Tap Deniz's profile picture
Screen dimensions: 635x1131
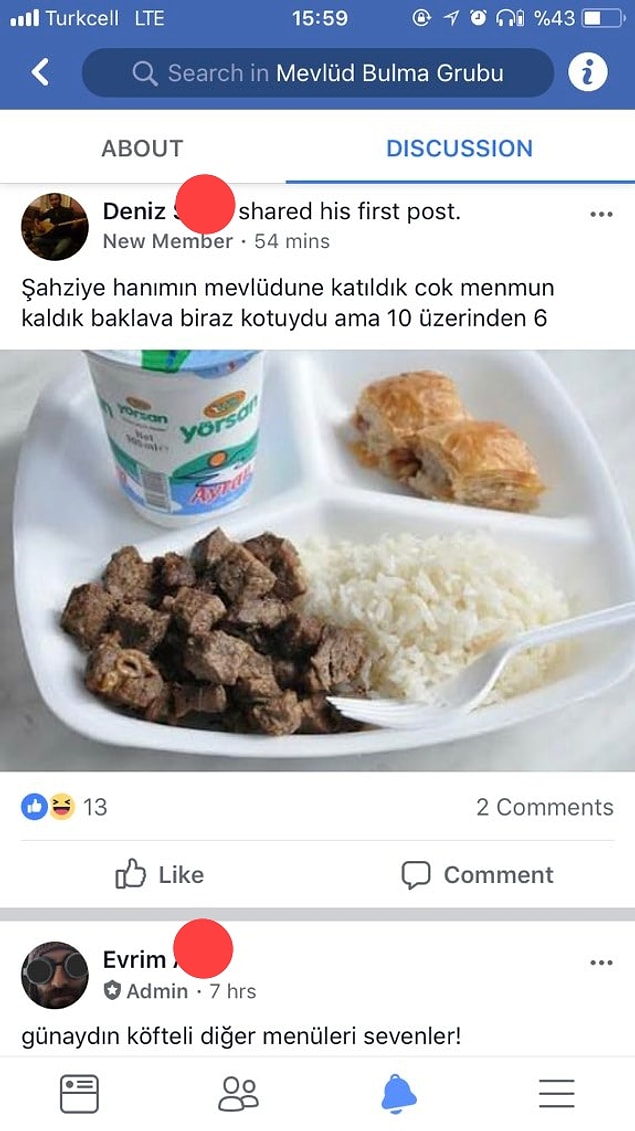pos(55,226)
